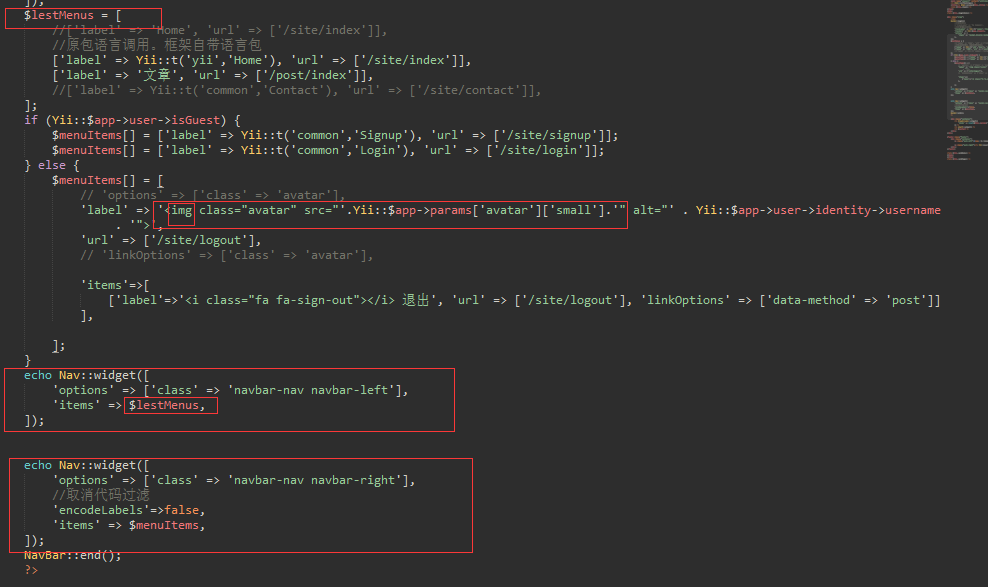
Task: Click the '/site/logout' url line
Action: tap(170, 241)
